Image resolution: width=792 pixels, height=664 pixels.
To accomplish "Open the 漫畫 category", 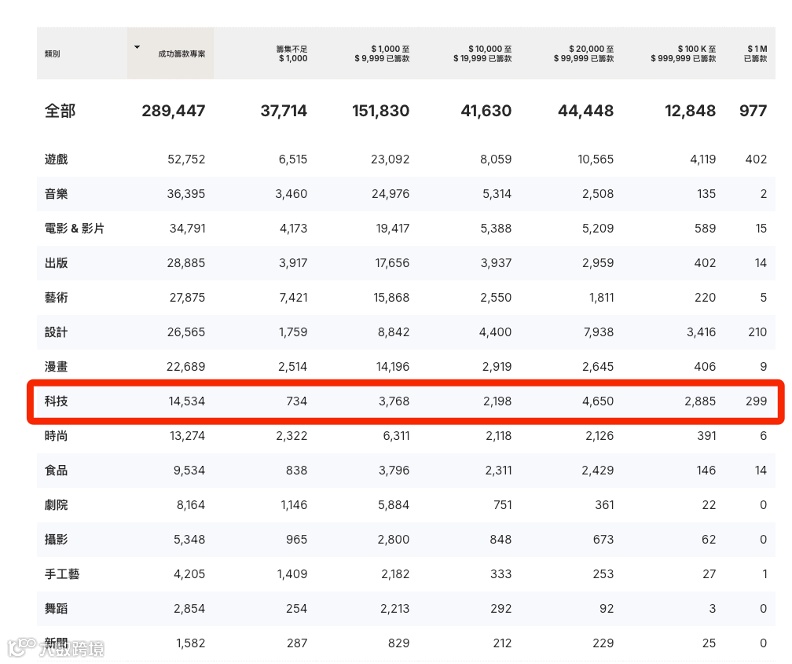I will click(x=56, y=367).
